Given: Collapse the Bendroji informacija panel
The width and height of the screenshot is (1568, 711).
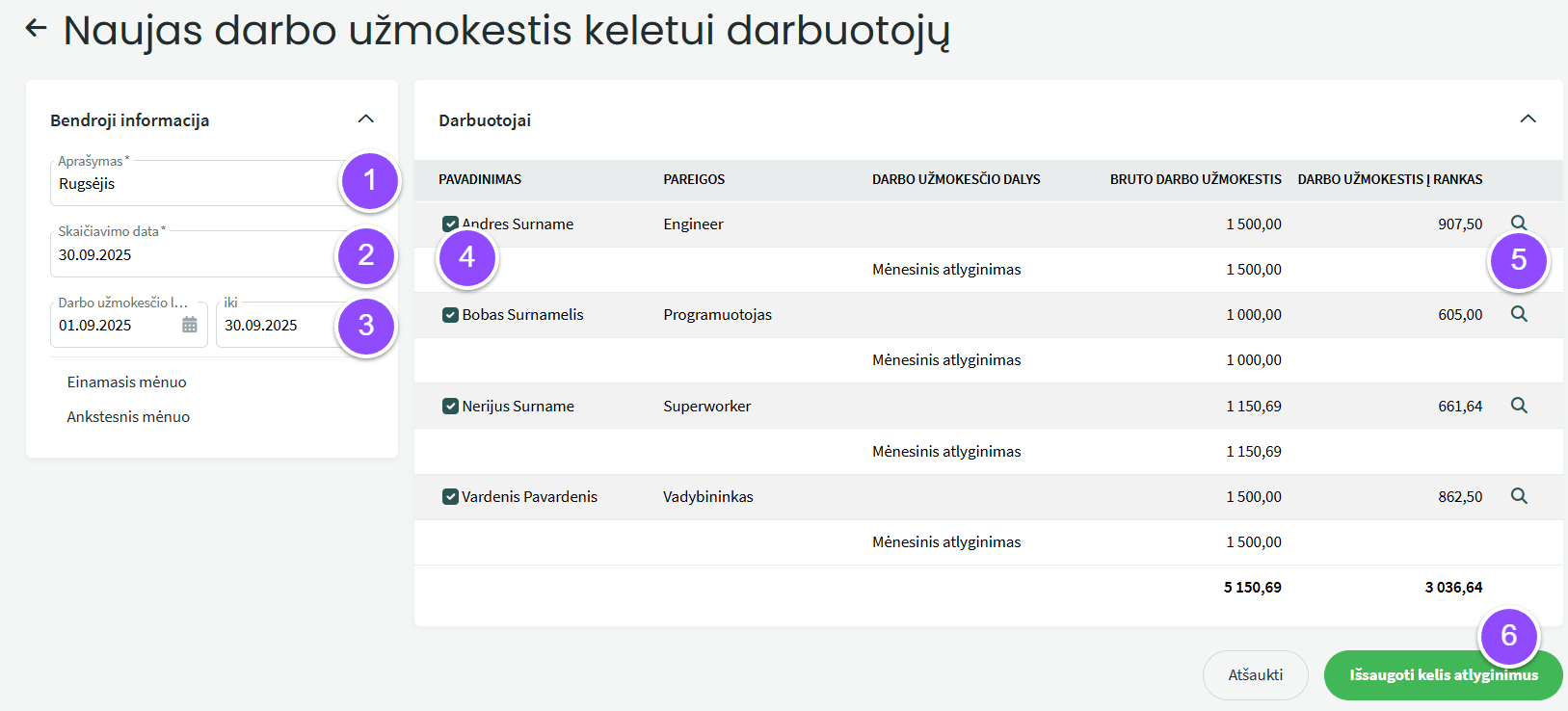Looking at the screenshot, I should [x=365, y=119].
